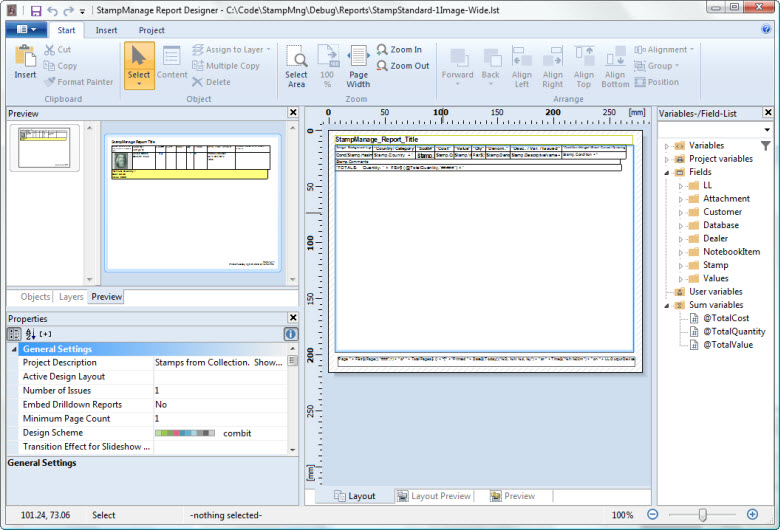This screenshot has height=530, width=780.
Task: Switch to the Project ribbon tab
Action: [x=152, y=30]
